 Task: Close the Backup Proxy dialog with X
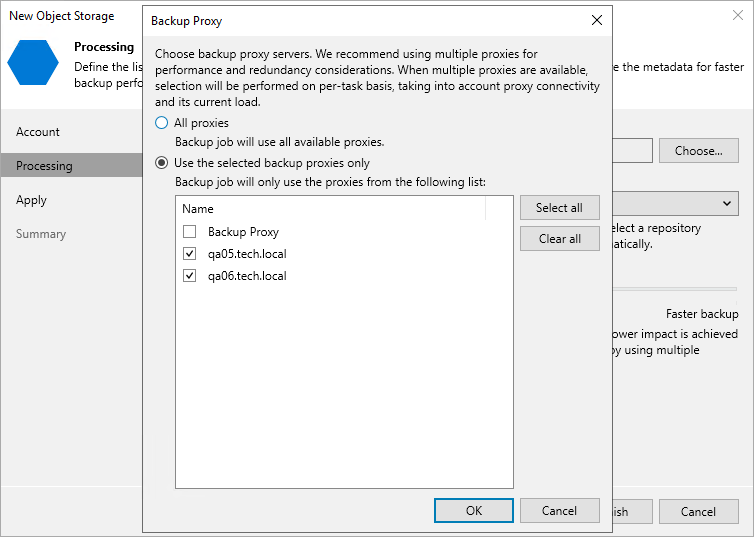coord(597,20)
